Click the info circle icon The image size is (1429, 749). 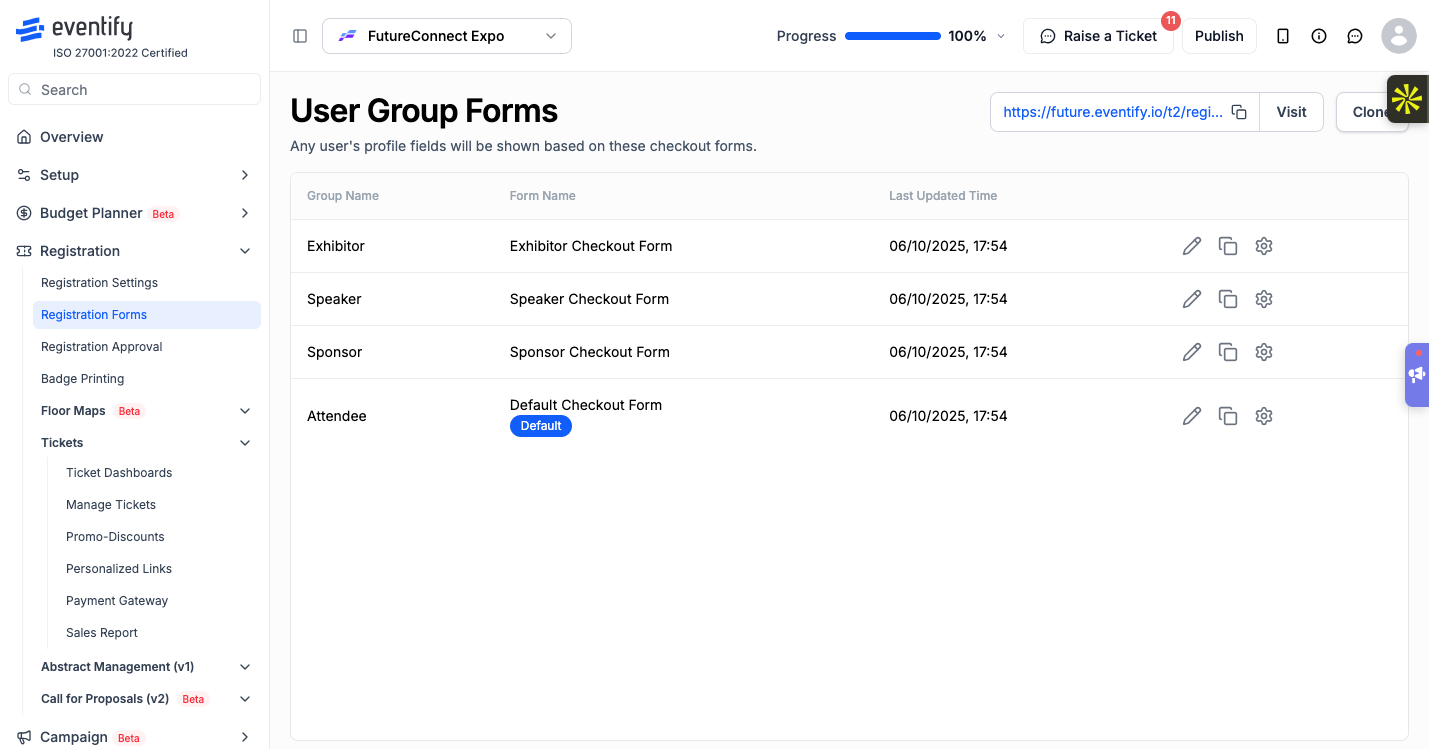pos(1319,36)
